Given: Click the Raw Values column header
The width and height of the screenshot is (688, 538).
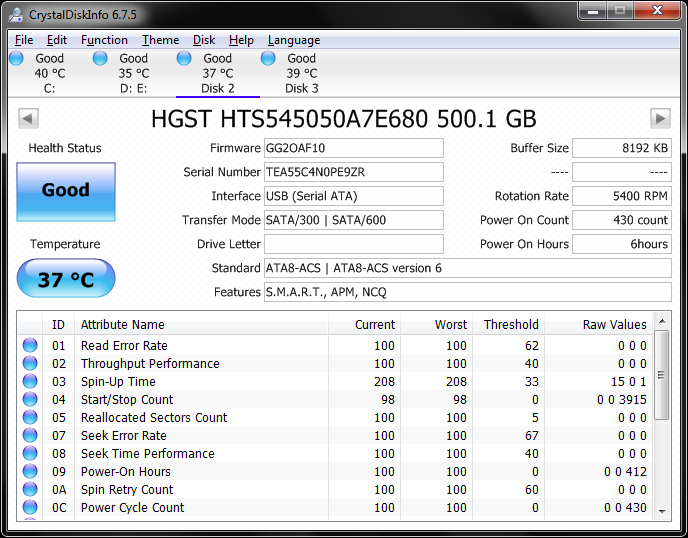Looking at the screenshot, I should pos(598,324).
